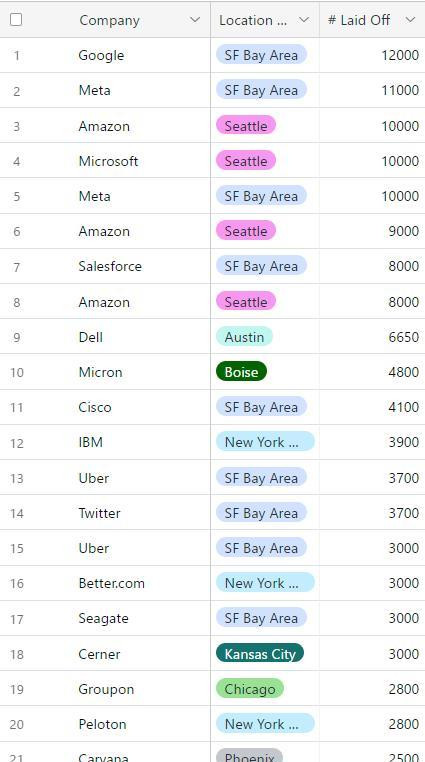Viewport: 425px width, 762px height.
Task: Click the 12000 laid off value
Action: (x=400, y=55)
